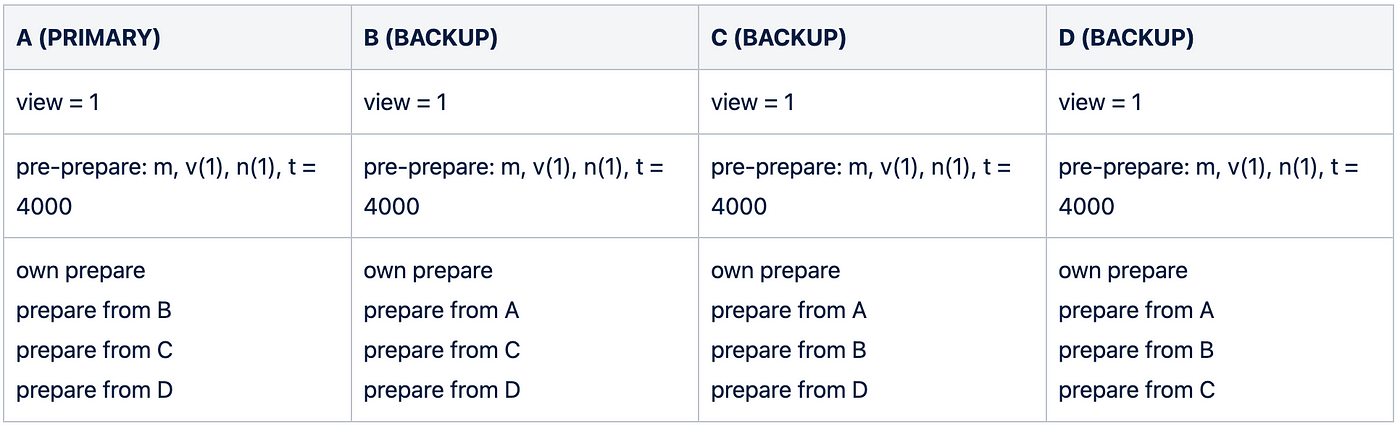Click the A (PRIMARY) column header
The height and width of the screenshot is (426, 1400).
89,38
